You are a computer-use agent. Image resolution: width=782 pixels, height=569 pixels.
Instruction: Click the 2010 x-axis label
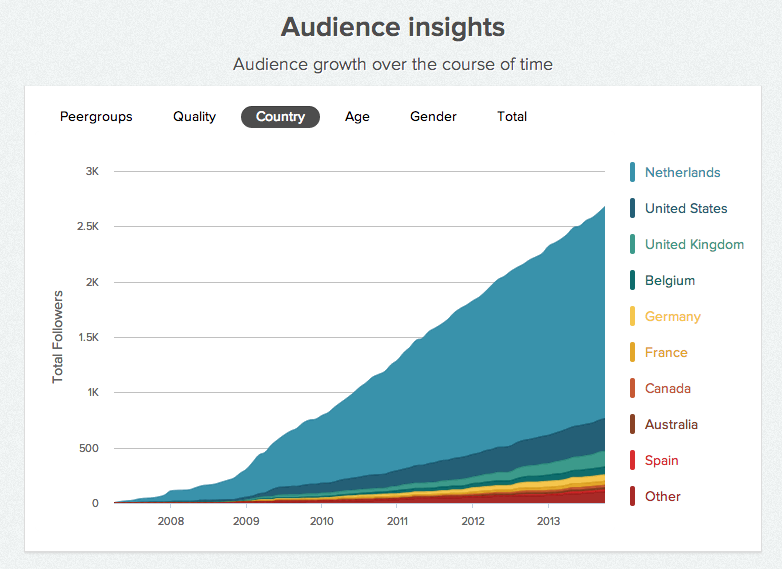[322, 521]
